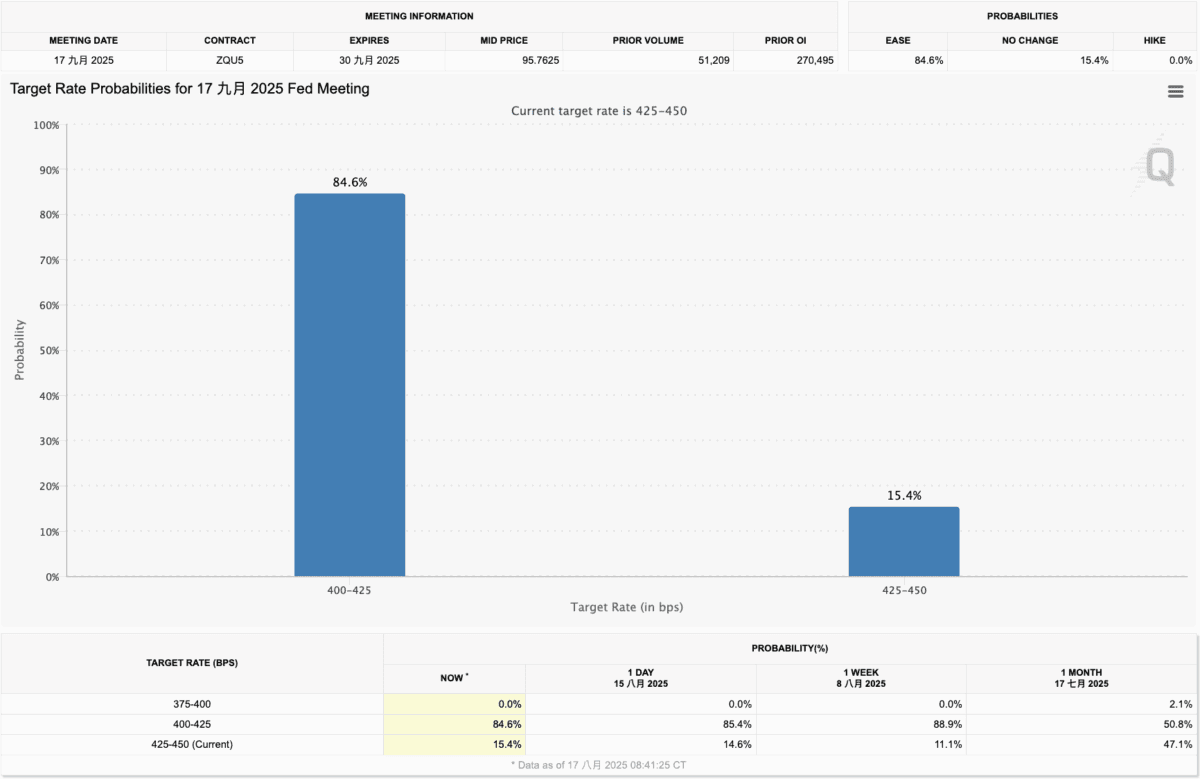
Task: Click the 15.4% label above the bar
Action: pyautogui.click(x=904, y=496)
